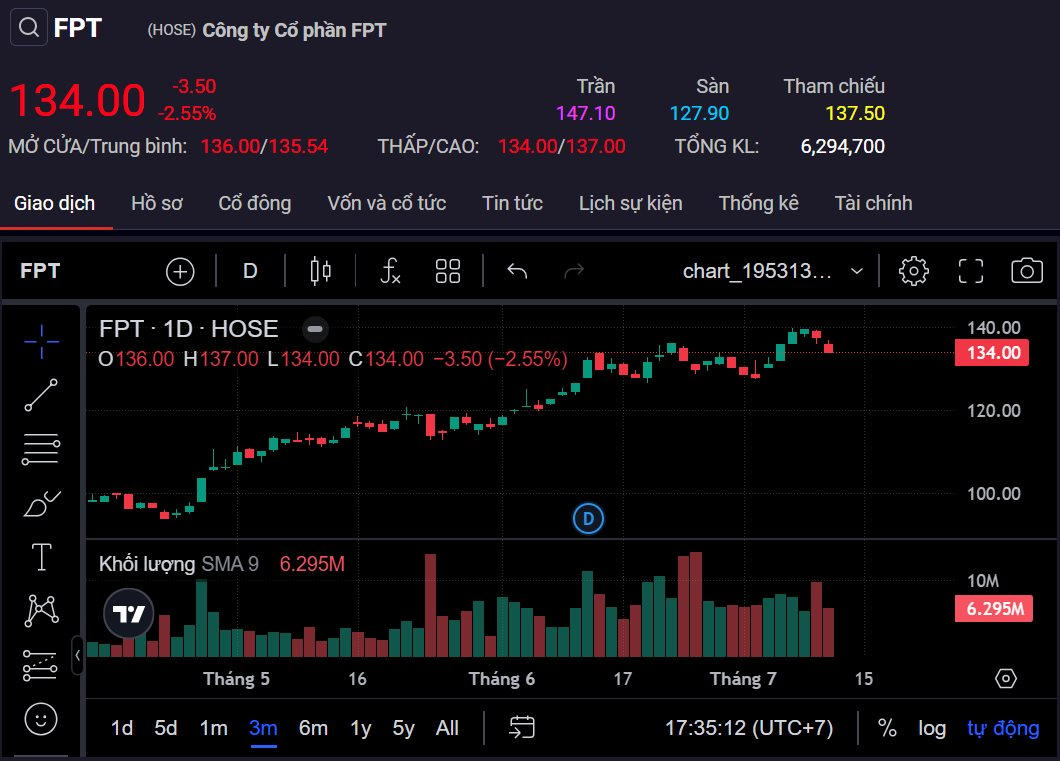Select the trend line drawing tool
1060x761 pixels.
tap(40, 394)
